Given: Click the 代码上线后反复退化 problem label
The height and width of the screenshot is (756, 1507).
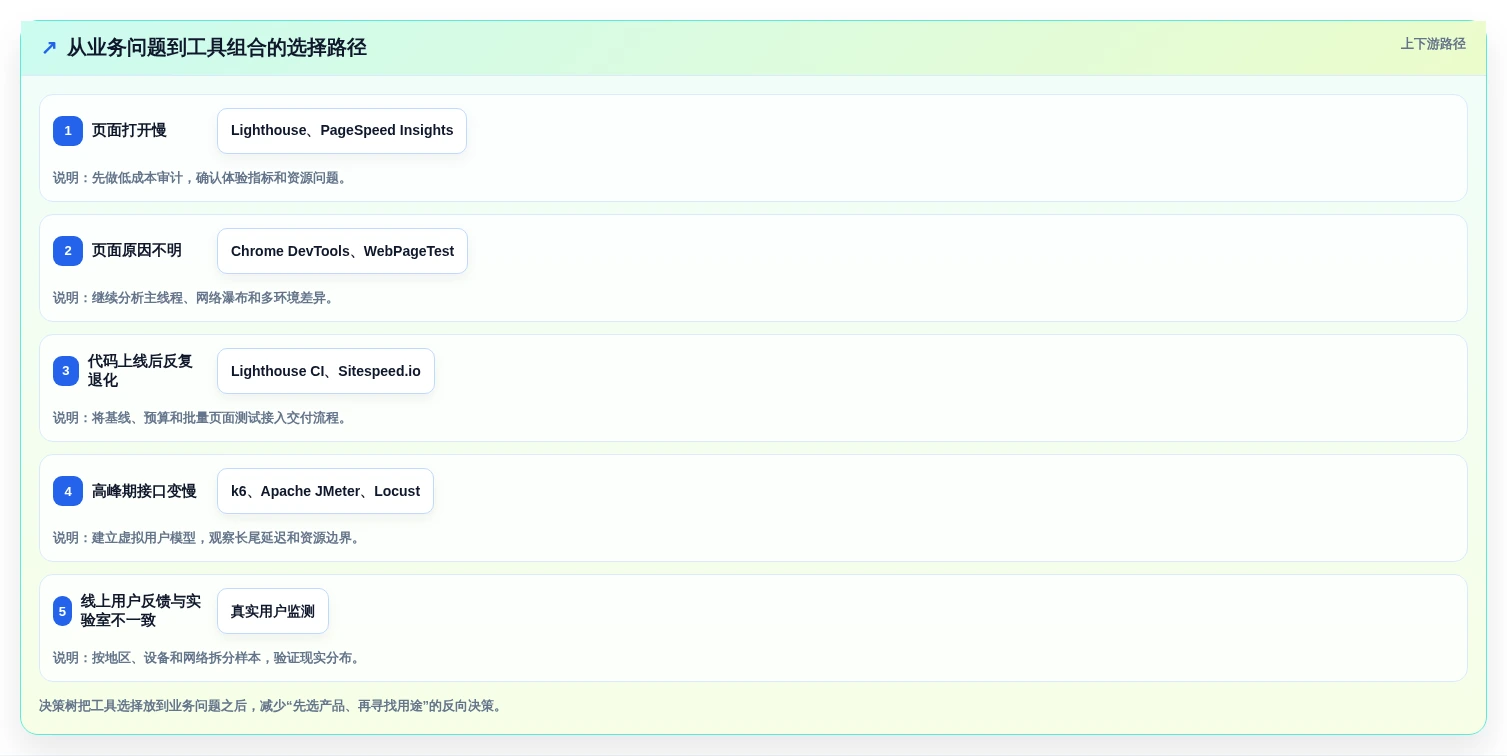Looking at the screenshot, I should tap(140, 371).
